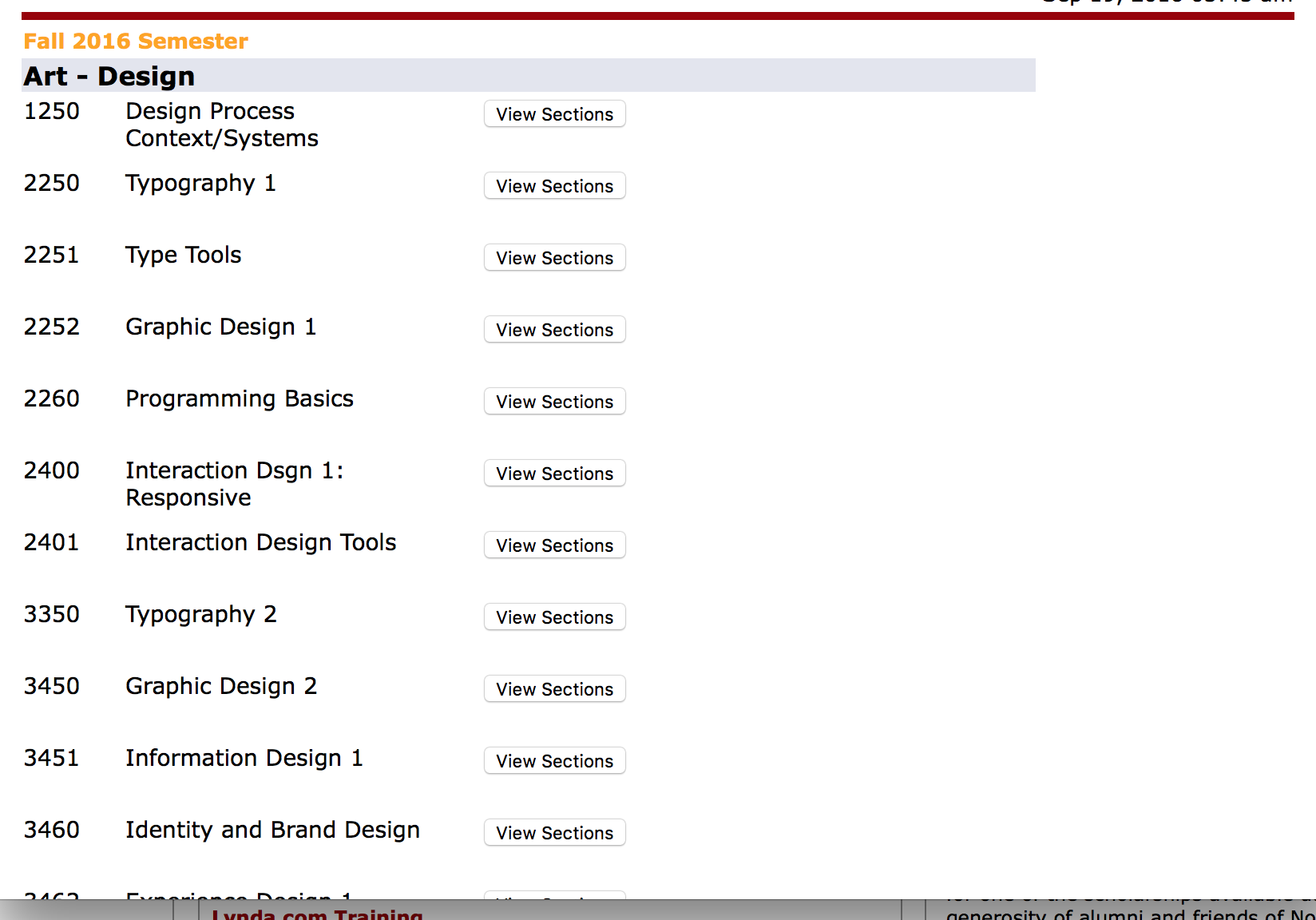Show sections for Graphic Design 1
This screenshot has width=1316, height=920.
tap(554, 330)
